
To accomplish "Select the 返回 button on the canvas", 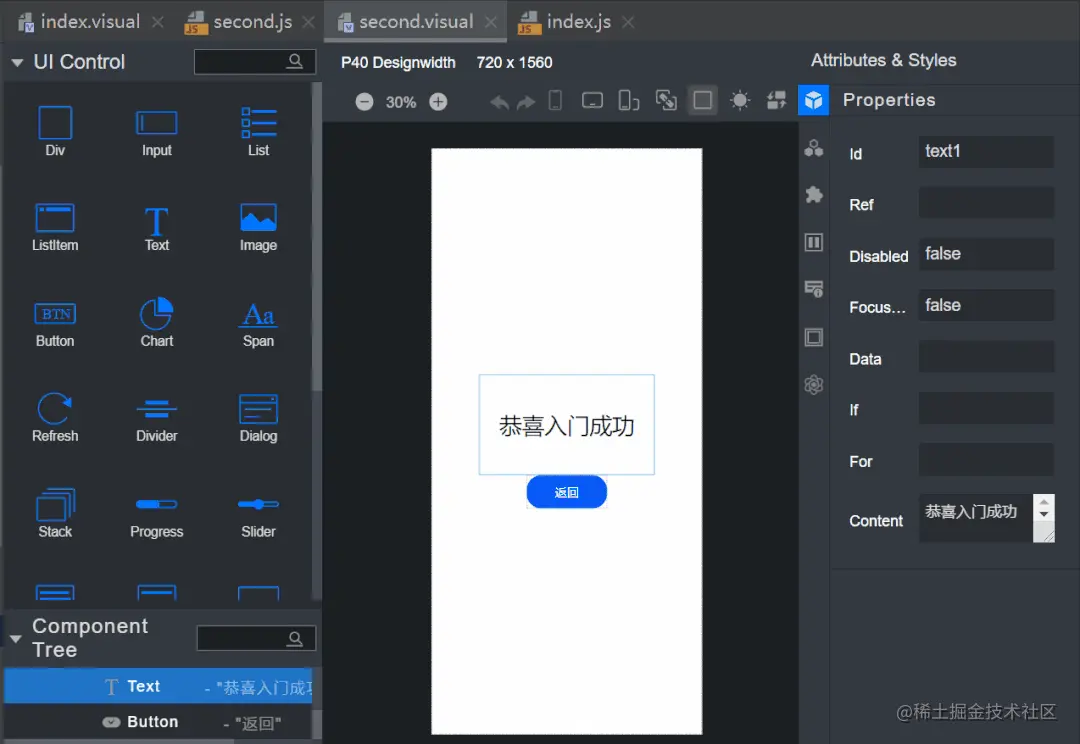I will 566,491.
